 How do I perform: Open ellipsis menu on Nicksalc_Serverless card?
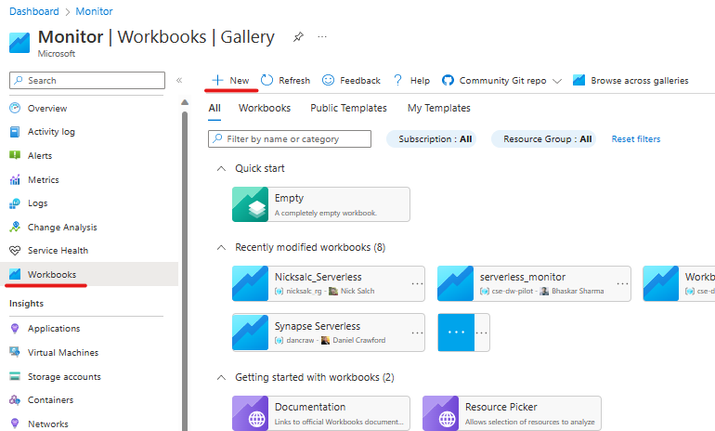(417, 284)
